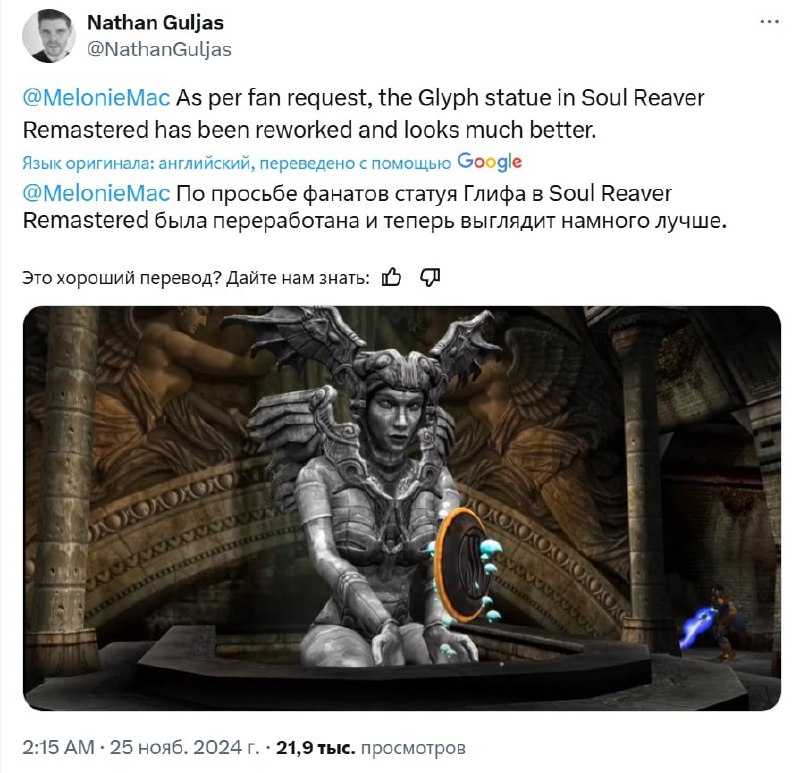Open the tweet's three-dot more options menu
This screenshot has width=800, height=773.
point(769,22)
